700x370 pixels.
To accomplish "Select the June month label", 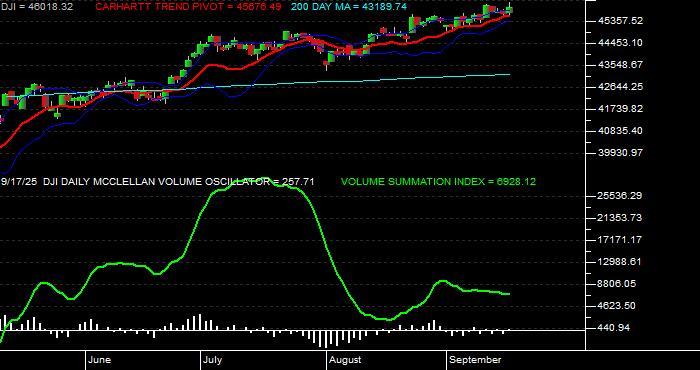I will point(100,360).
